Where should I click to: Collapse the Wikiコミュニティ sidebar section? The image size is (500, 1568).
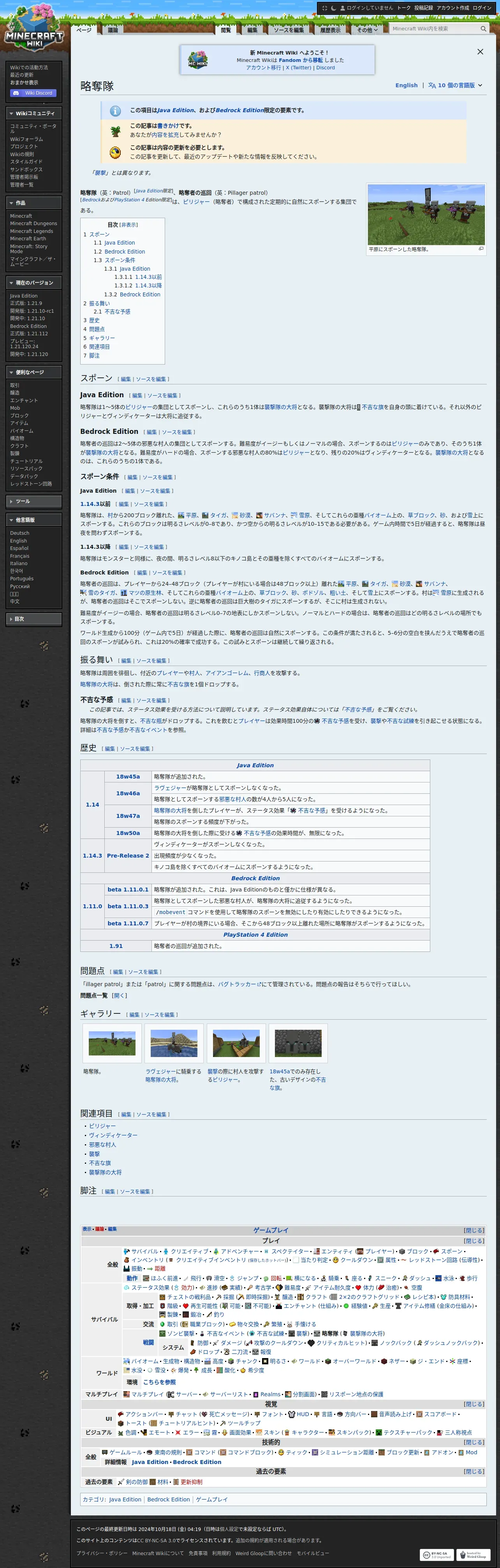point(34,113)
